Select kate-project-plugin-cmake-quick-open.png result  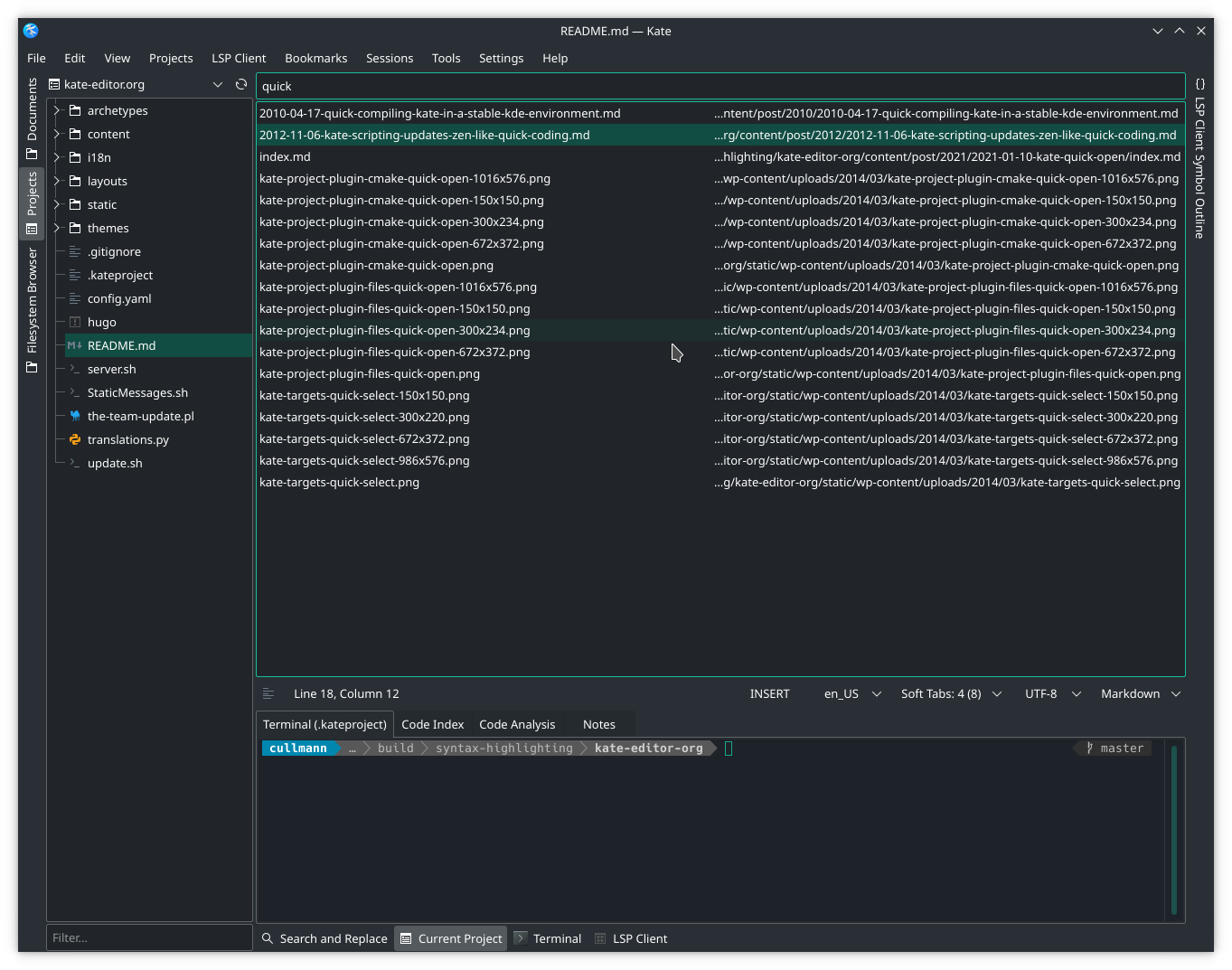pyautogui.click(x=720, y=265)
